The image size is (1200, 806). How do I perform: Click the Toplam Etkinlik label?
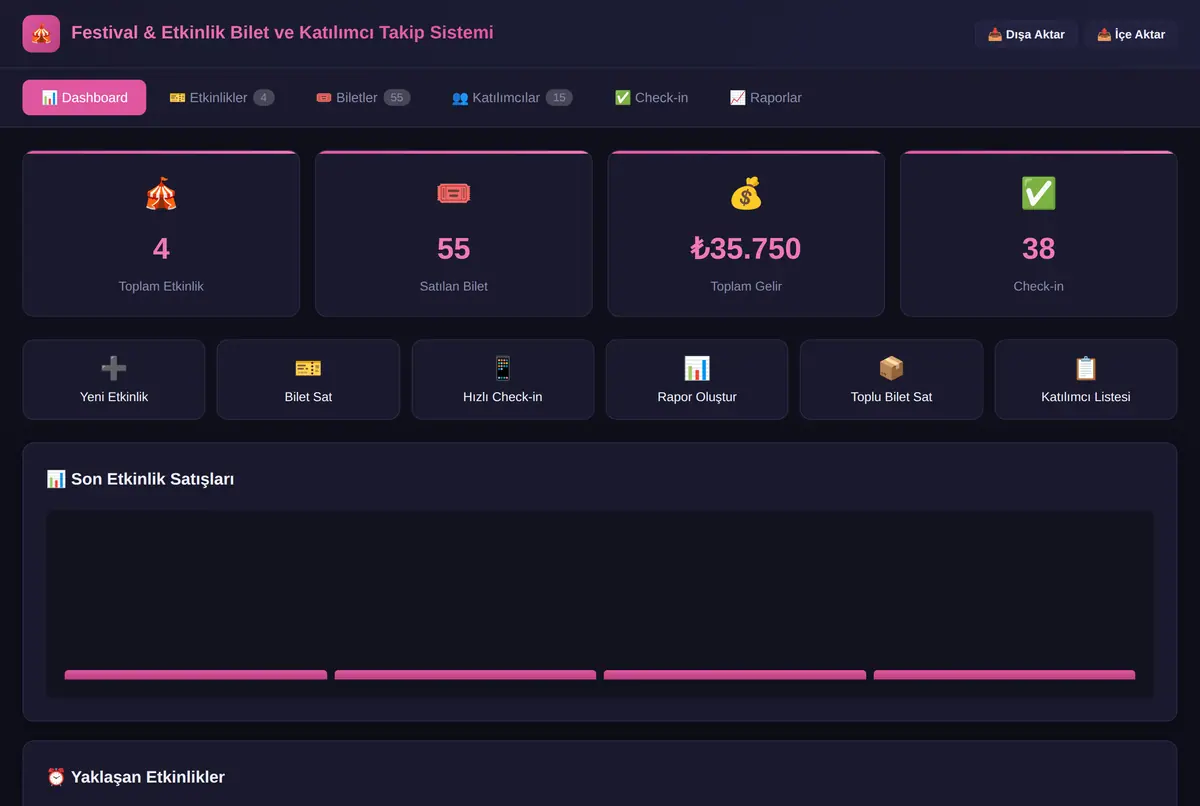(161, 286)
